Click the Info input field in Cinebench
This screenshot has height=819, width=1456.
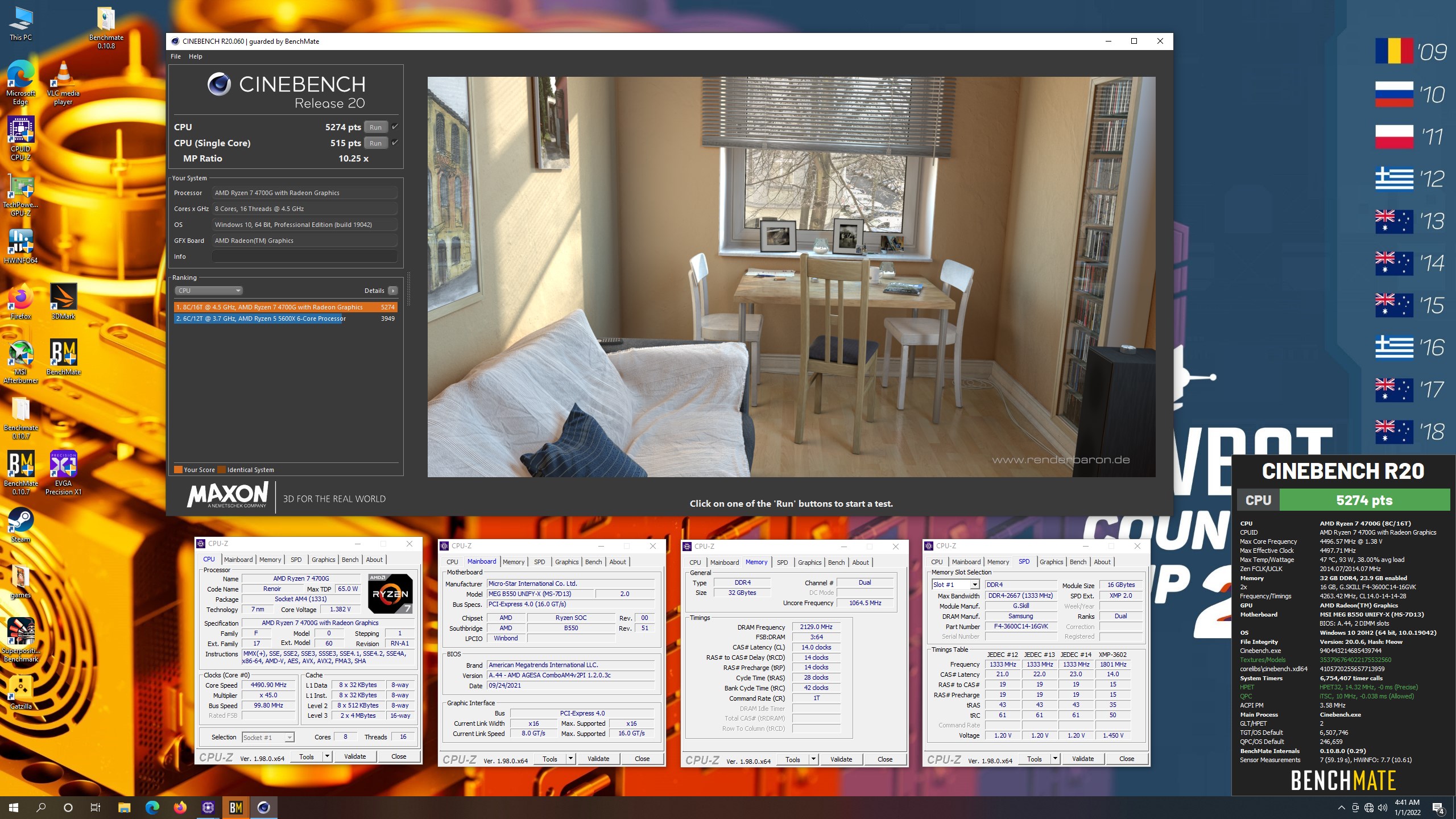[305, 257]
